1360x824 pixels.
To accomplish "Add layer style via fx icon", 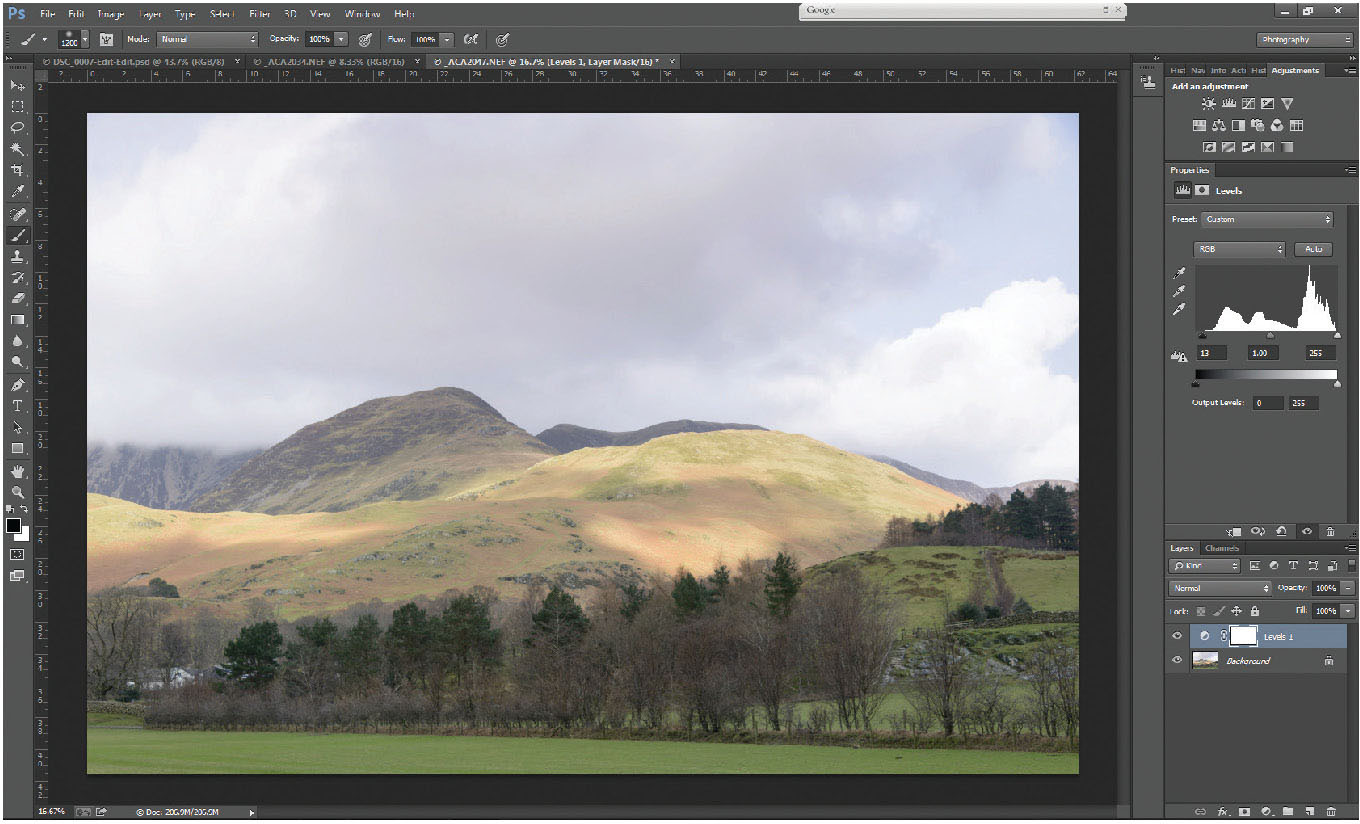I will (x=1222, y=812).
